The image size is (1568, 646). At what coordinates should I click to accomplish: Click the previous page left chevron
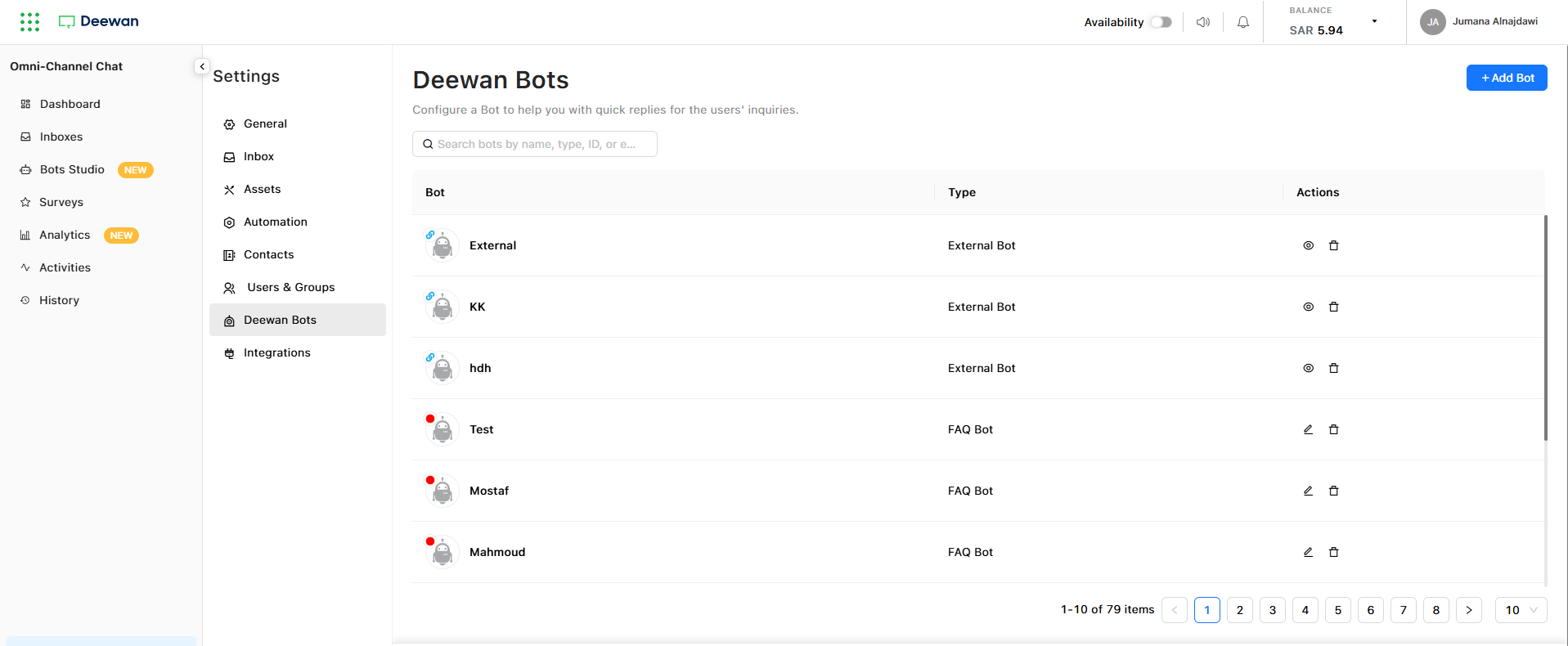(1175, 610)
